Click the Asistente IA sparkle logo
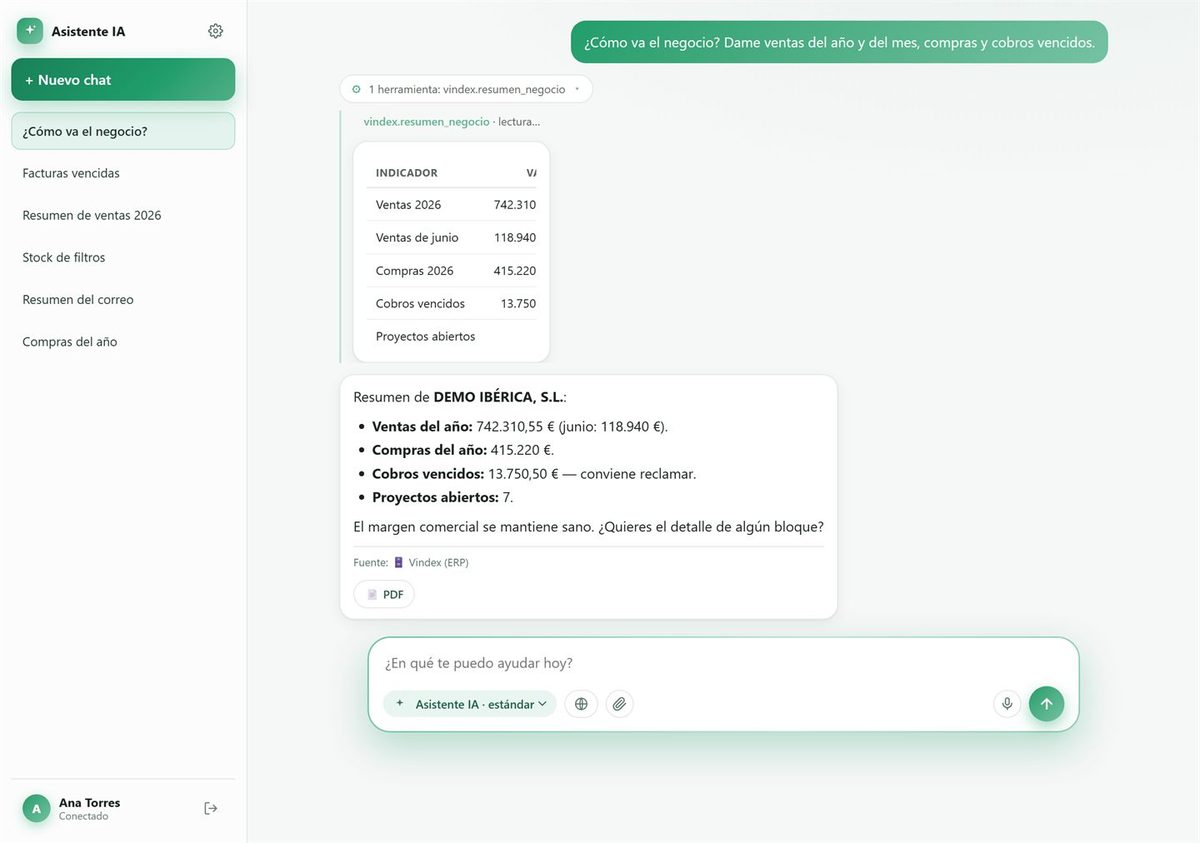Image resolution: width=1200 pixels, height=843 pixels. pyautogui.click(x=30, y=31)
